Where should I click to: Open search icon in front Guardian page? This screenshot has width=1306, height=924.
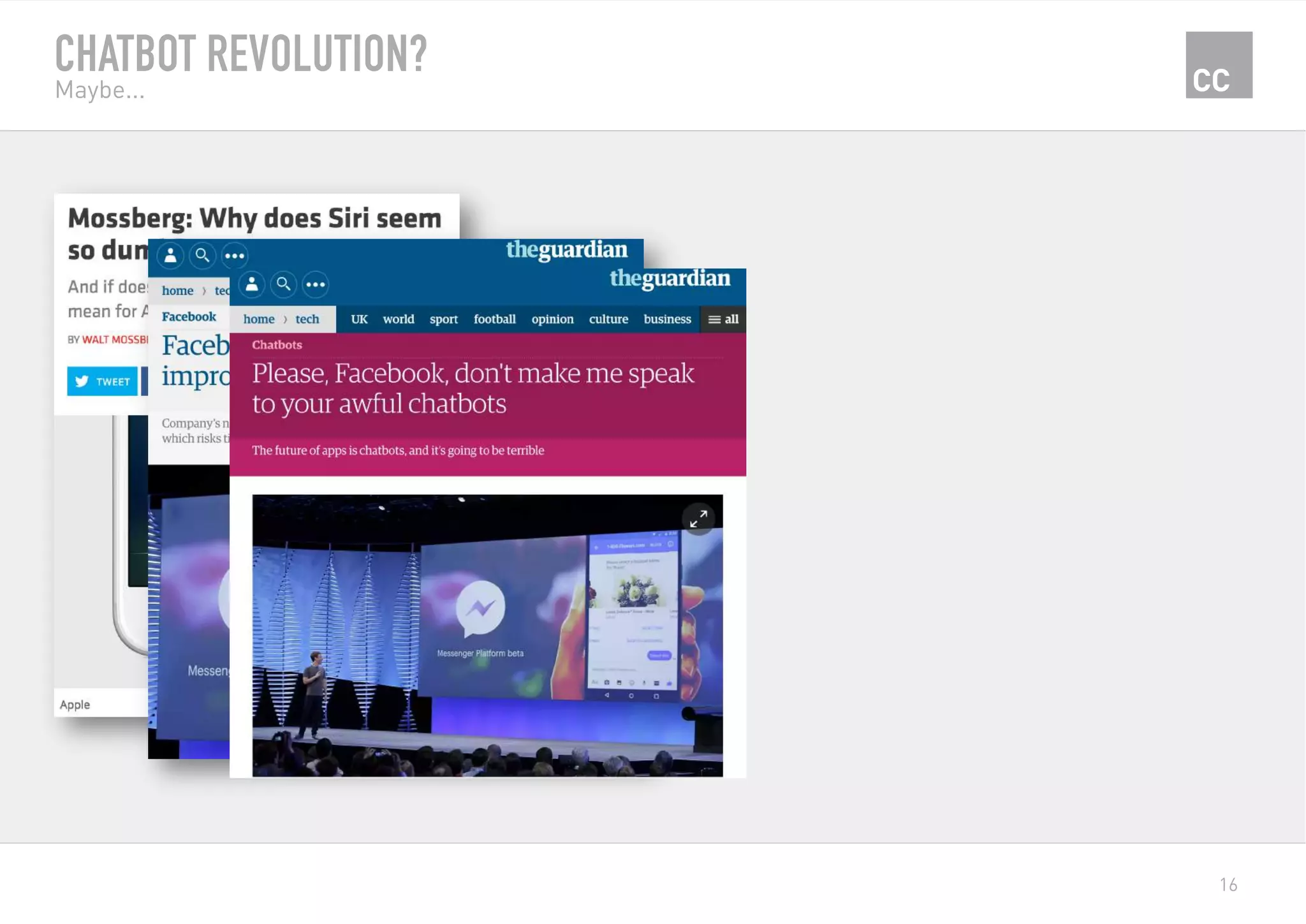pyautogui.click(x=284, y=284)
